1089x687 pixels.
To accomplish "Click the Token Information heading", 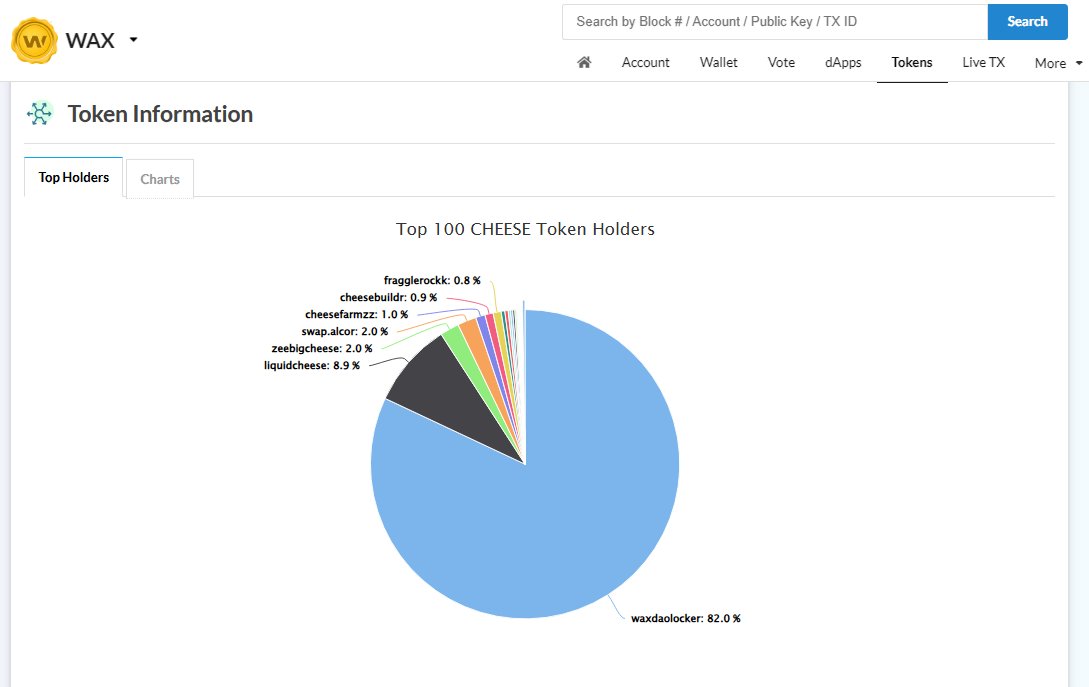I will [160, 114].
